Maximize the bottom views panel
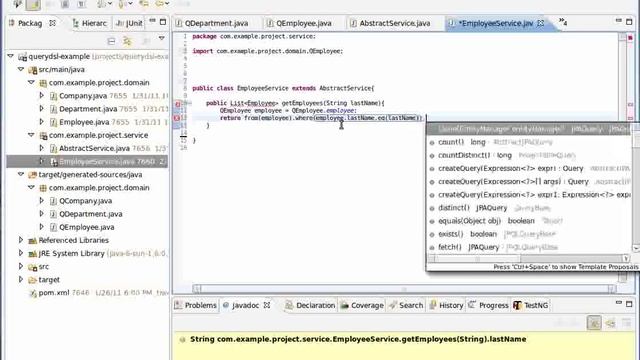 point(629,304)
